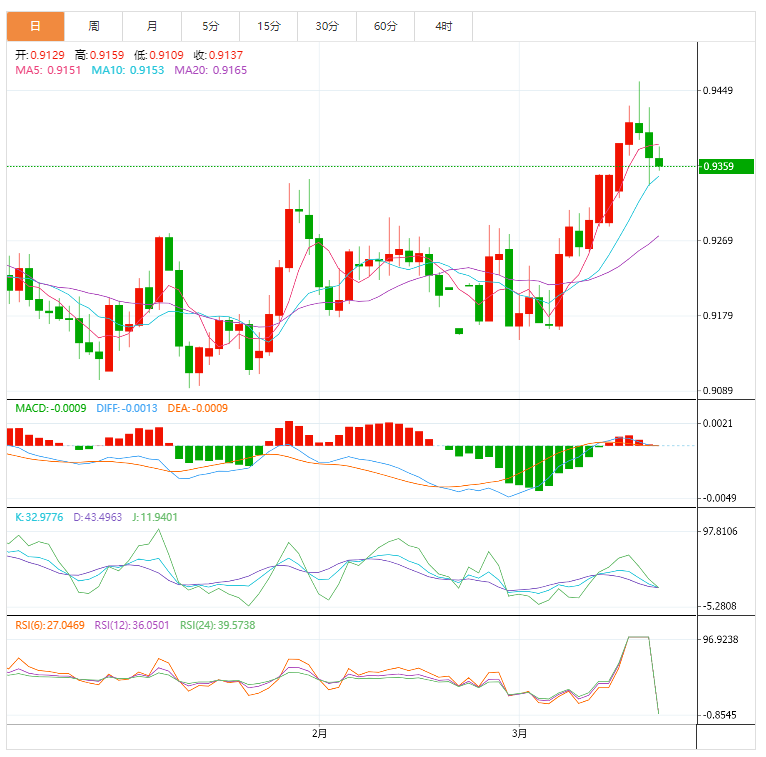Click the 0.9269 price axis label
This screenshot has height=757, width=766.
[x=718, y=240]
